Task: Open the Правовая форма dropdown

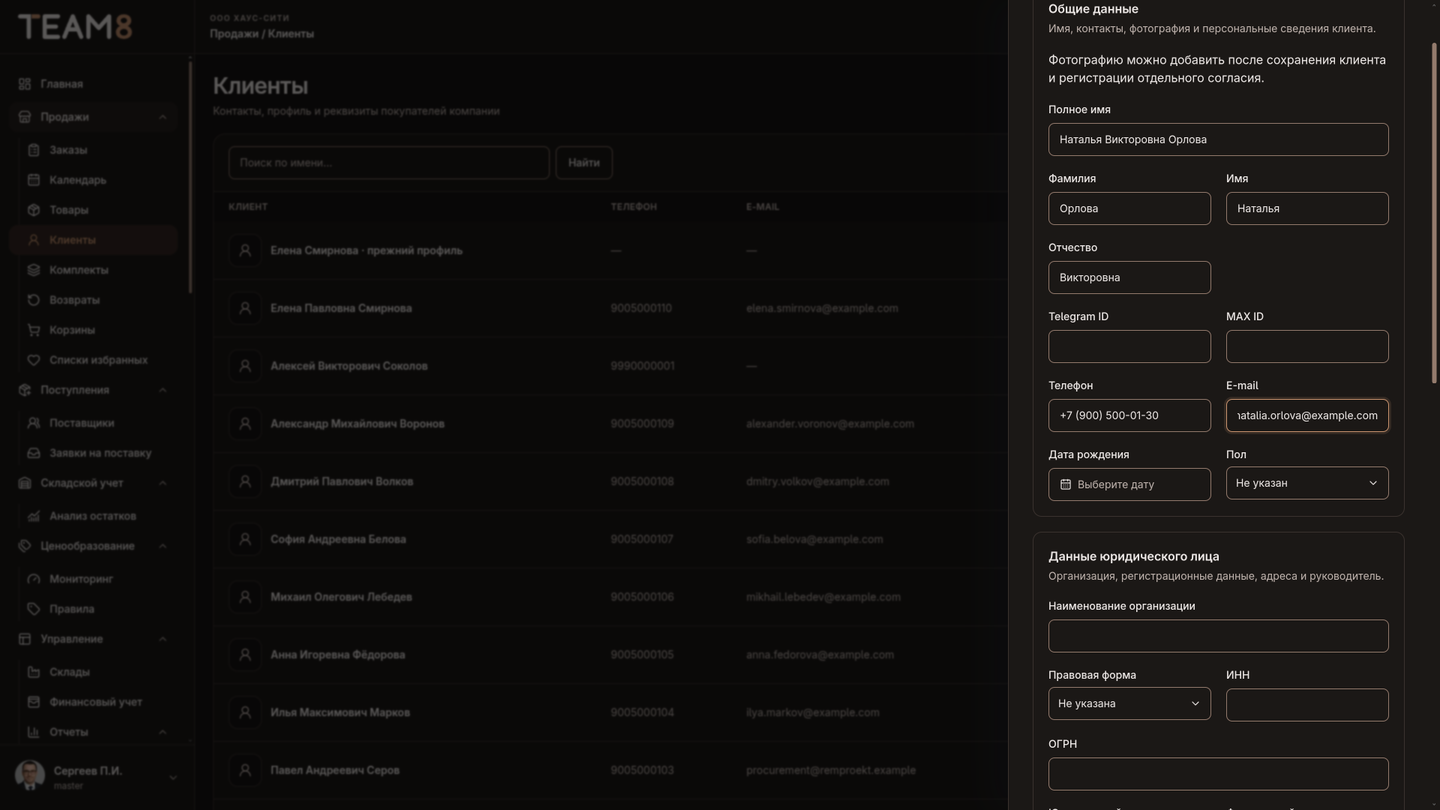Action: pos(1129,704)
